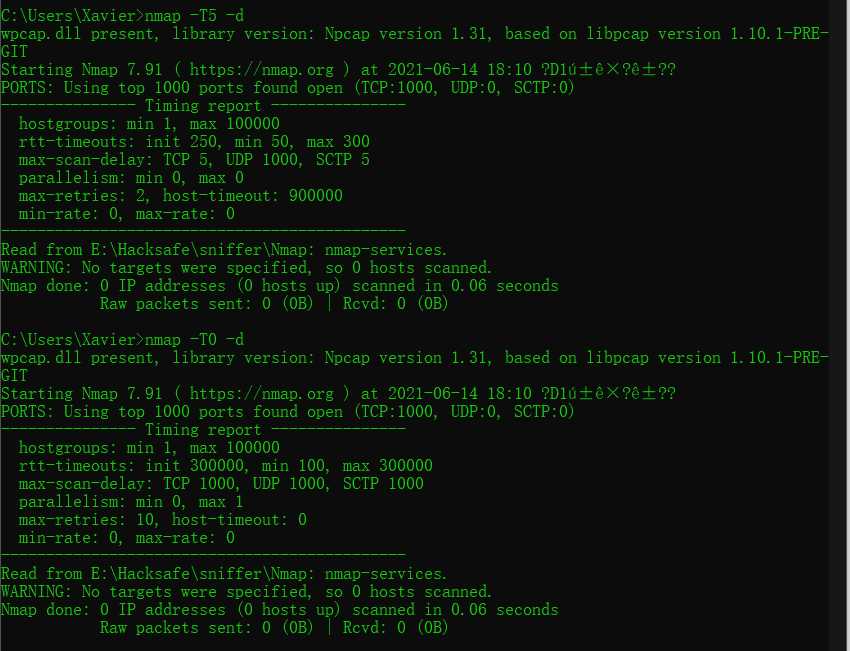The image size is (850, 651).
Task: Click the "parallelism: min 0, max 0" line
Action: click(x=131, y=178)
